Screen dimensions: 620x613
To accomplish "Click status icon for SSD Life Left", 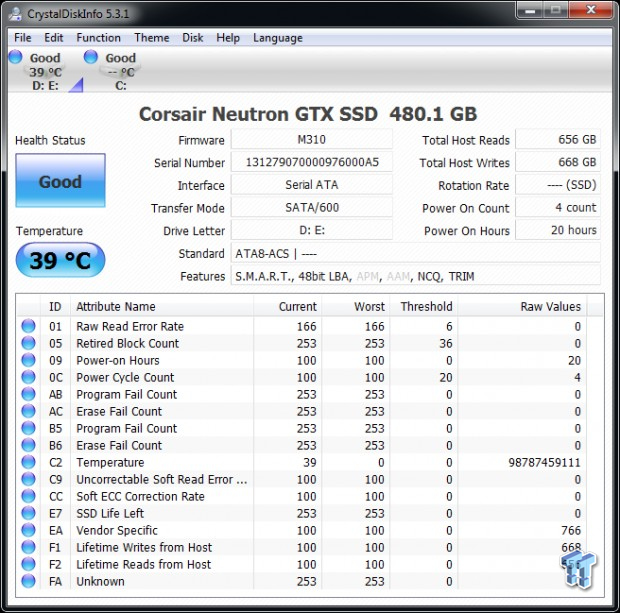I will click(x=28, y=513).
